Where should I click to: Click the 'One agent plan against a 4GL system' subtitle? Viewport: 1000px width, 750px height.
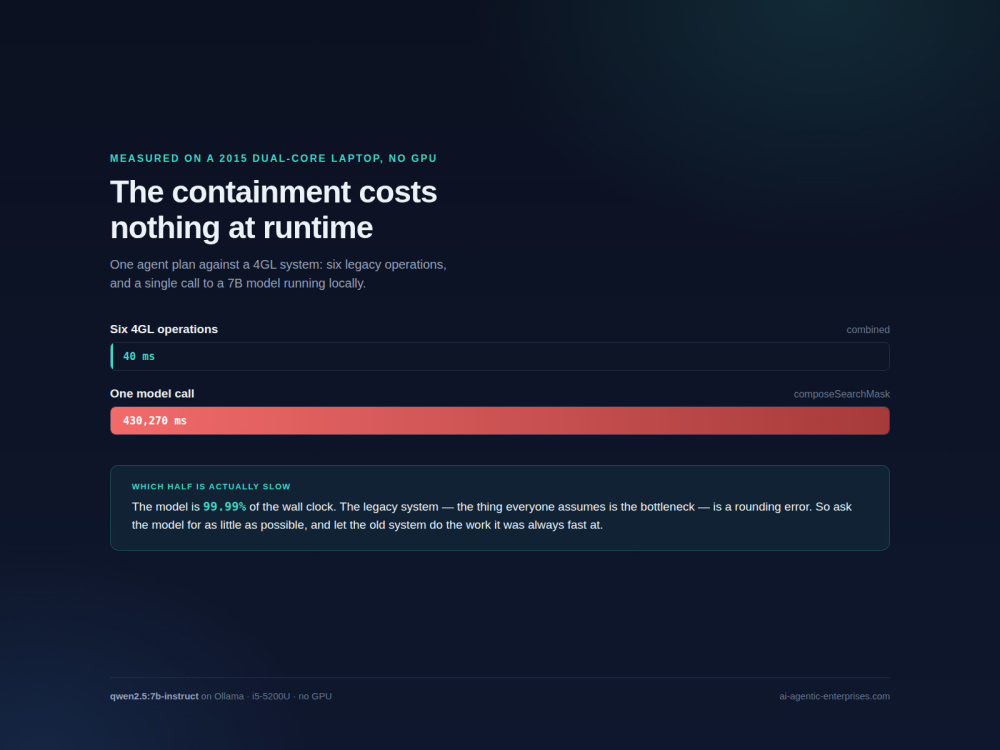tap(278, 274)
